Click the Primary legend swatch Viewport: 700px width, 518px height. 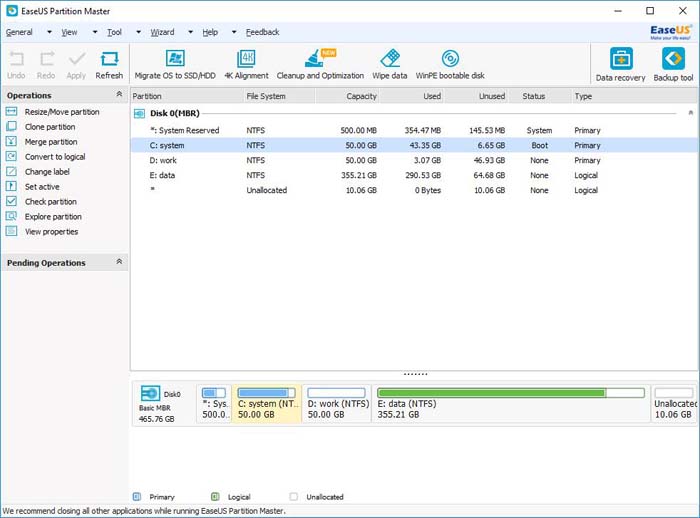tap(137, 497)
